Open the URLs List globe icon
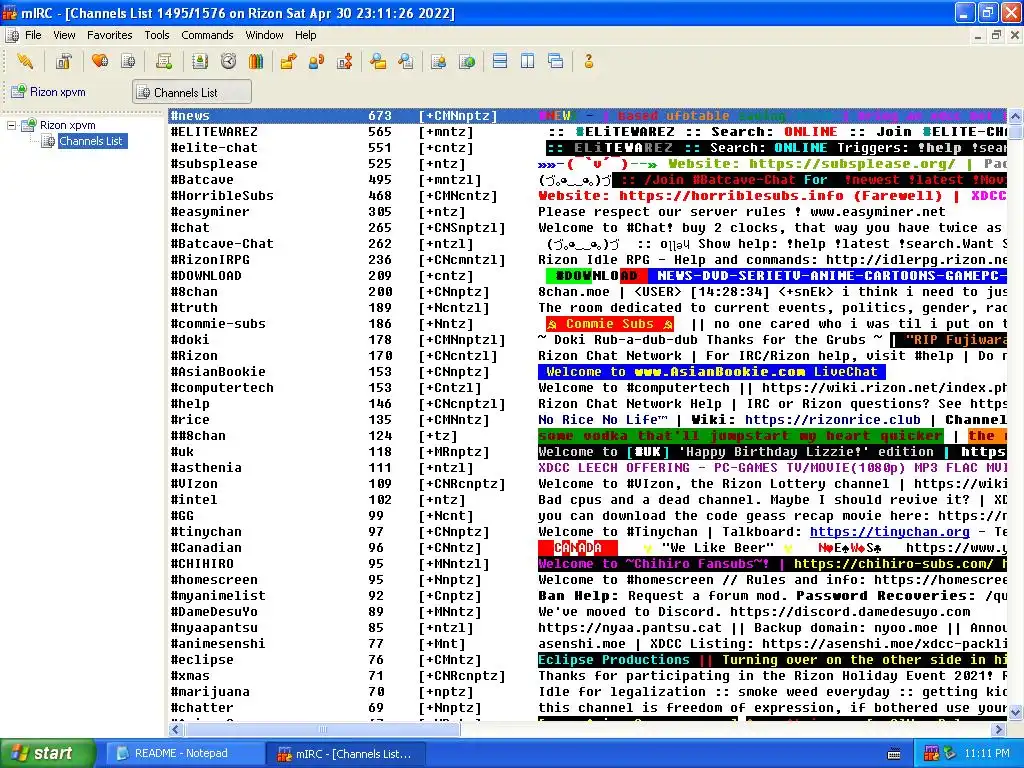This screenshot has width=1024, height=768. click(x=468, y=61)
